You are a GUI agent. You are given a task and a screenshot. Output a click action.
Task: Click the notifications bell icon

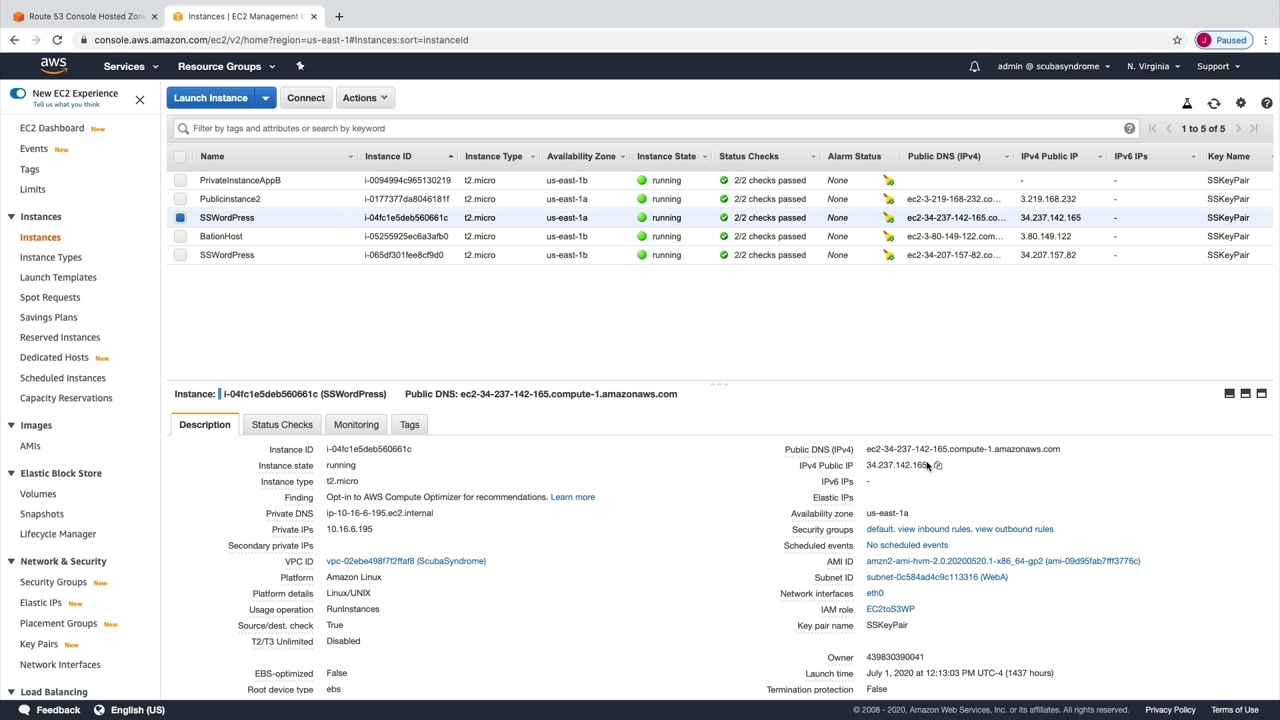pos(974,67)
